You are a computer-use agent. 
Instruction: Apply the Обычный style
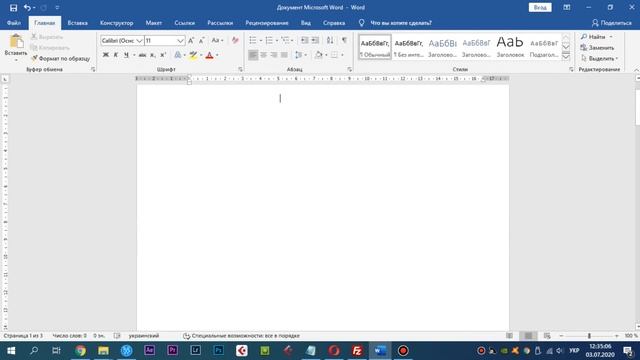[x=375, y=47]
